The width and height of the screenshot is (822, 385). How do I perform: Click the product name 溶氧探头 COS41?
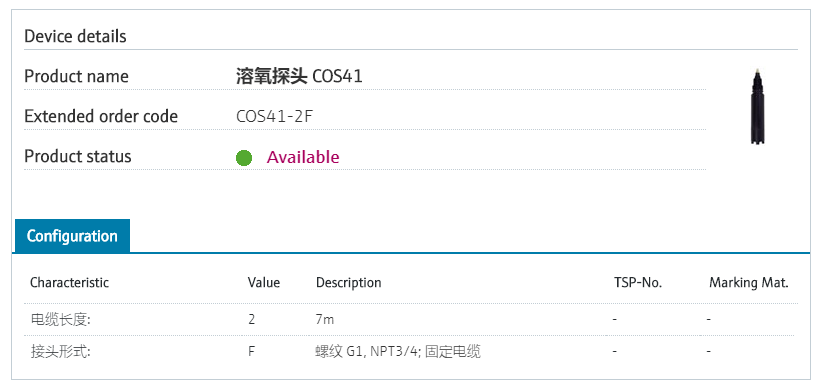[299, 77]
